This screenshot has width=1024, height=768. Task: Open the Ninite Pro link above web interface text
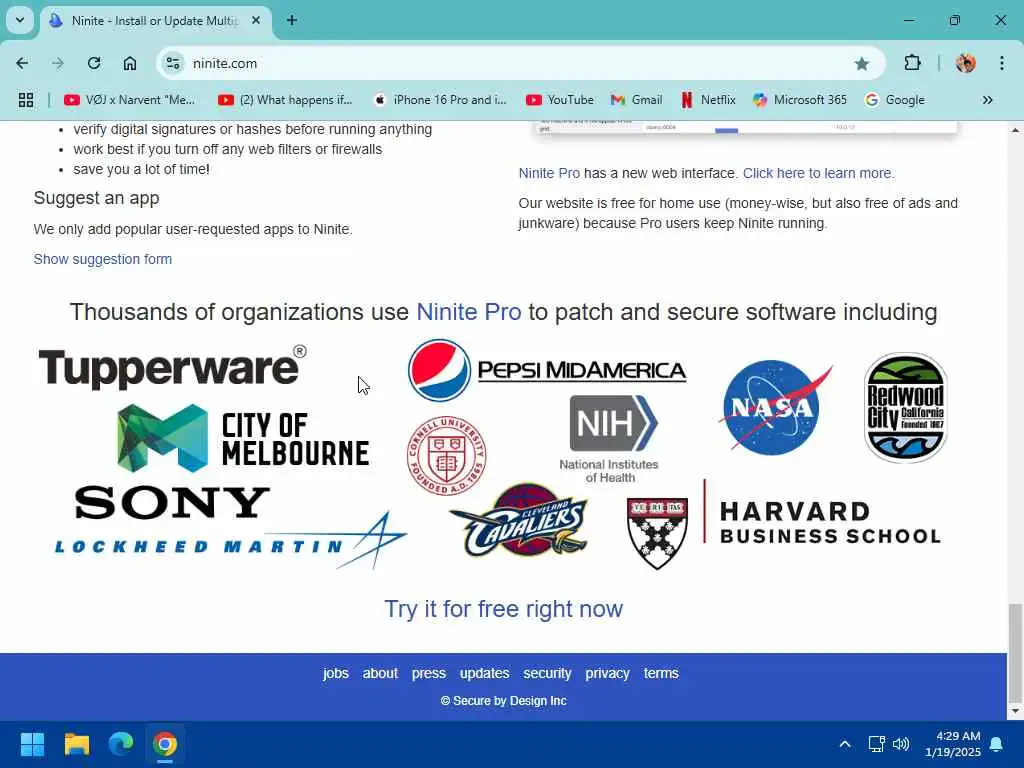[549, 173]
